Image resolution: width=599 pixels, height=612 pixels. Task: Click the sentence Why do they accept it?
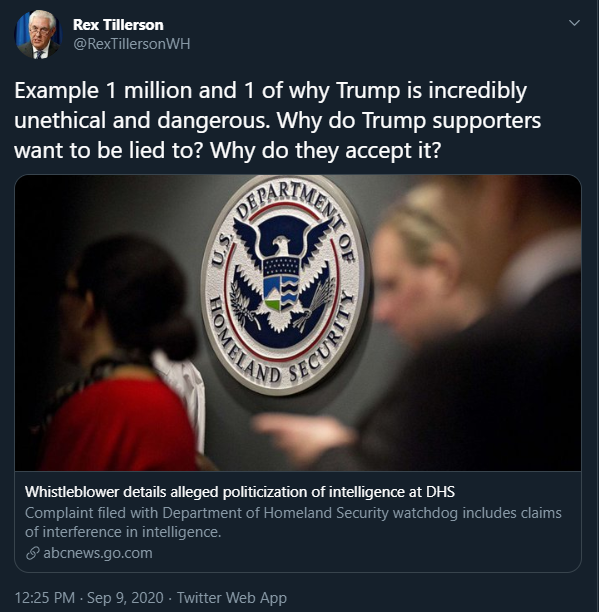325,151
